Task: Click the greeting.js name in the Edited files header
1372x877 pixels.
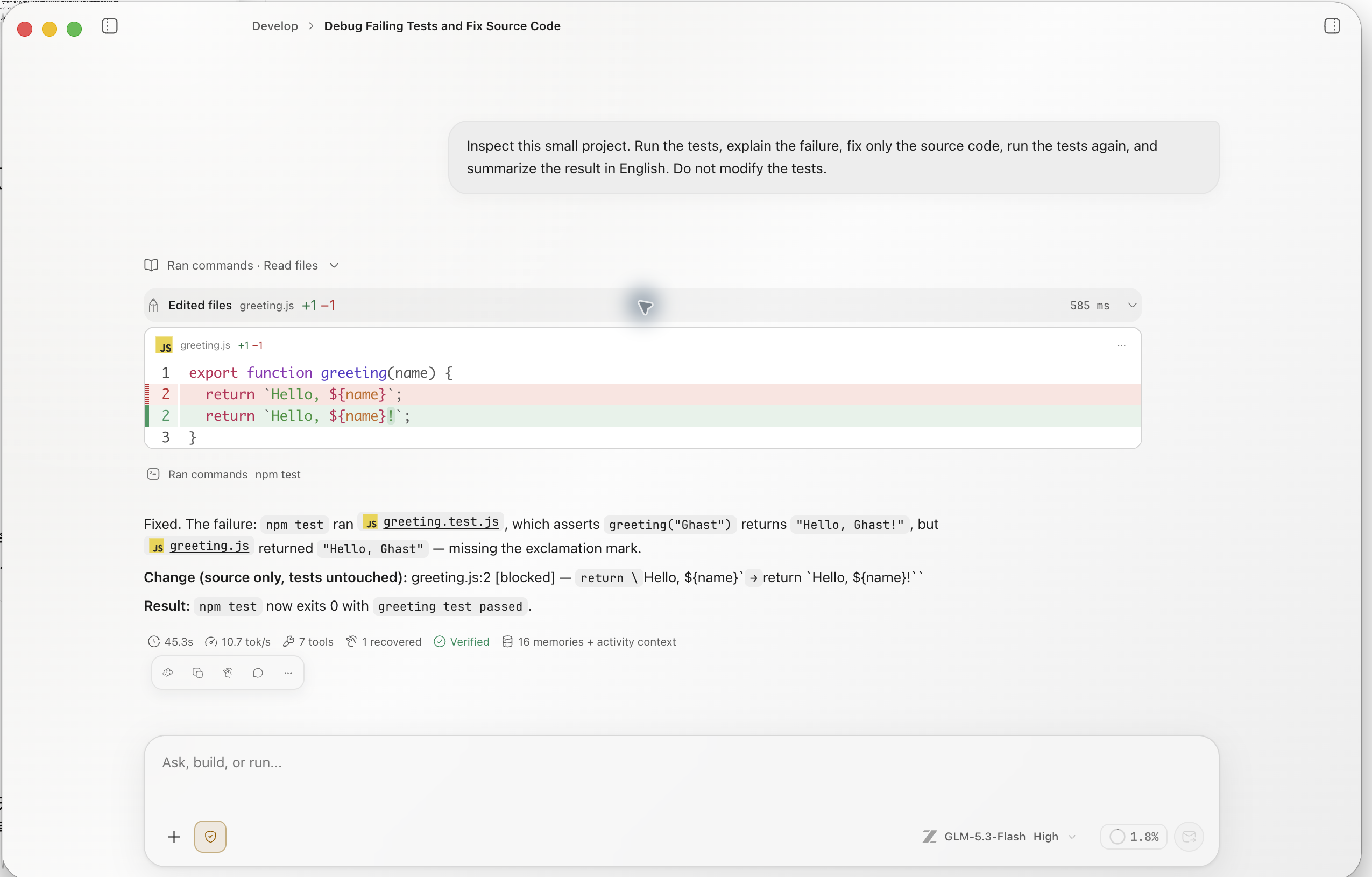Action: point(267,306)
